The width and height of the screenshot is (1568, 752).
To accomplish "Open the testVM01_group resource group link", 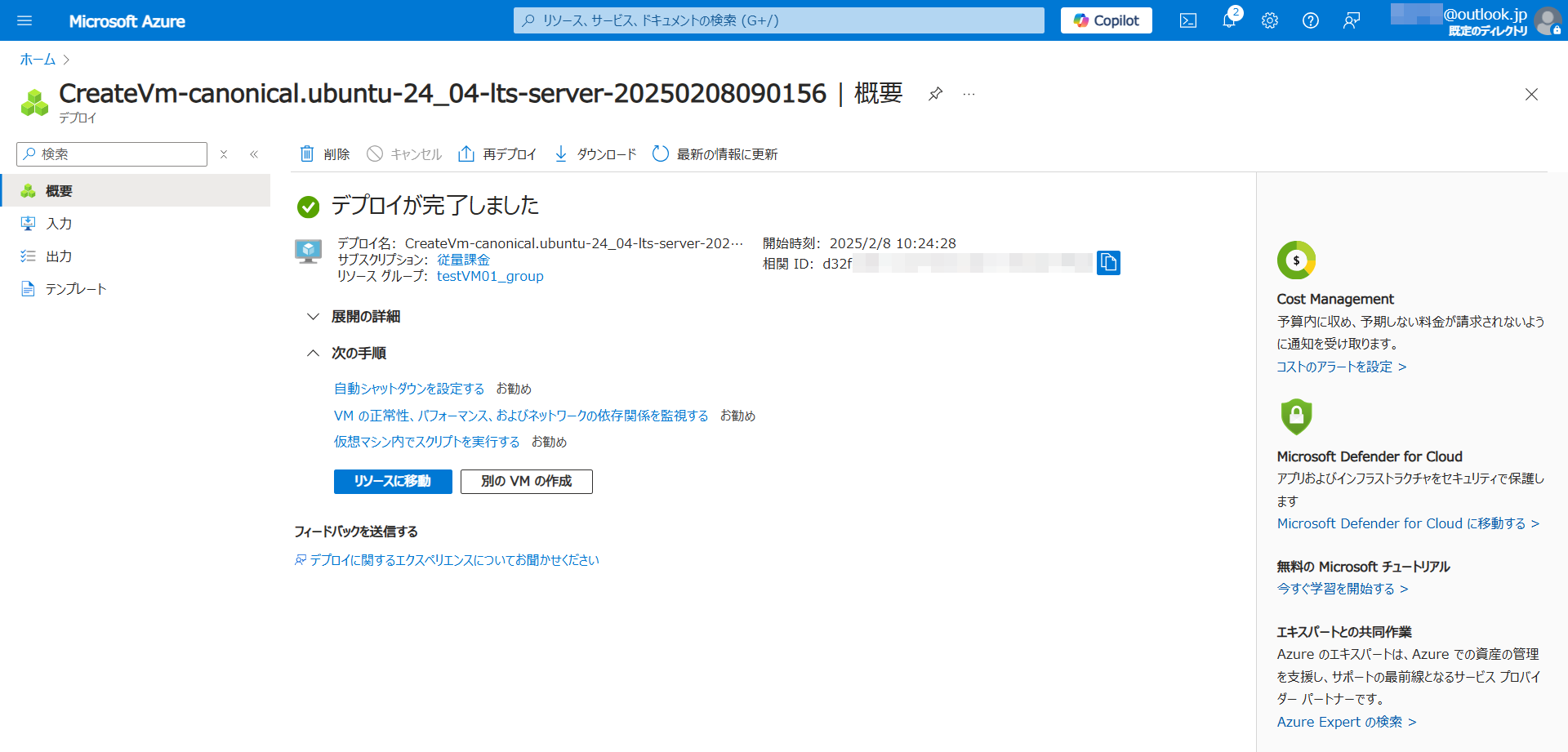I will (489, 276).
